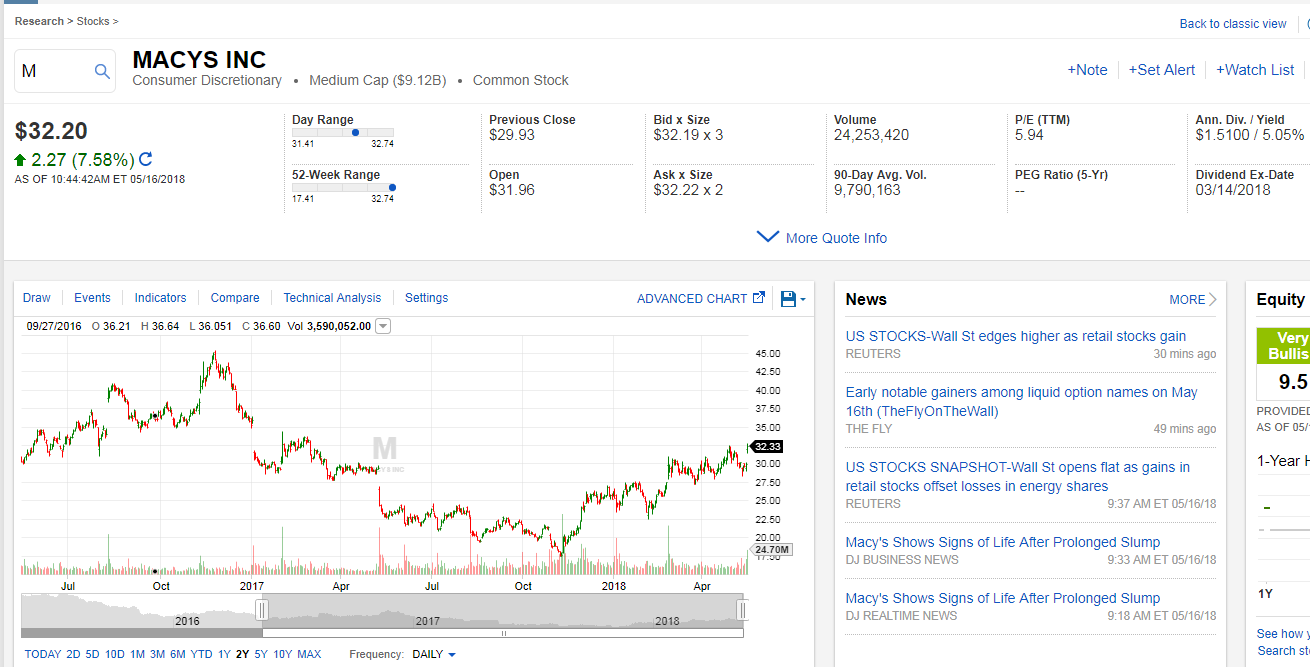This screenshot has height=667, width=1310.
Task: Refresh the quote using the circular arrow icon
Action: 146,159
